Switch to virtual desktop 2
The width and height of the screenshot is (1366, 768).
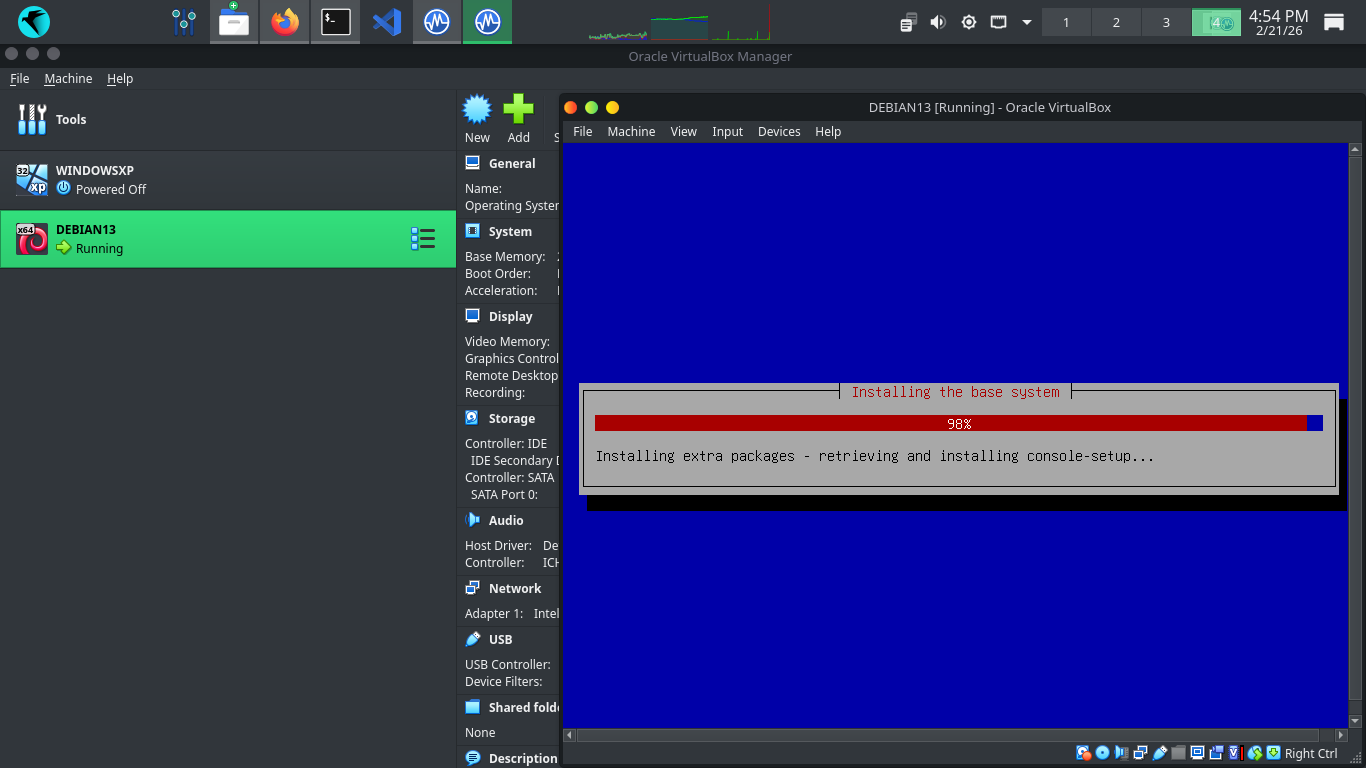(x=1116, y=22)
